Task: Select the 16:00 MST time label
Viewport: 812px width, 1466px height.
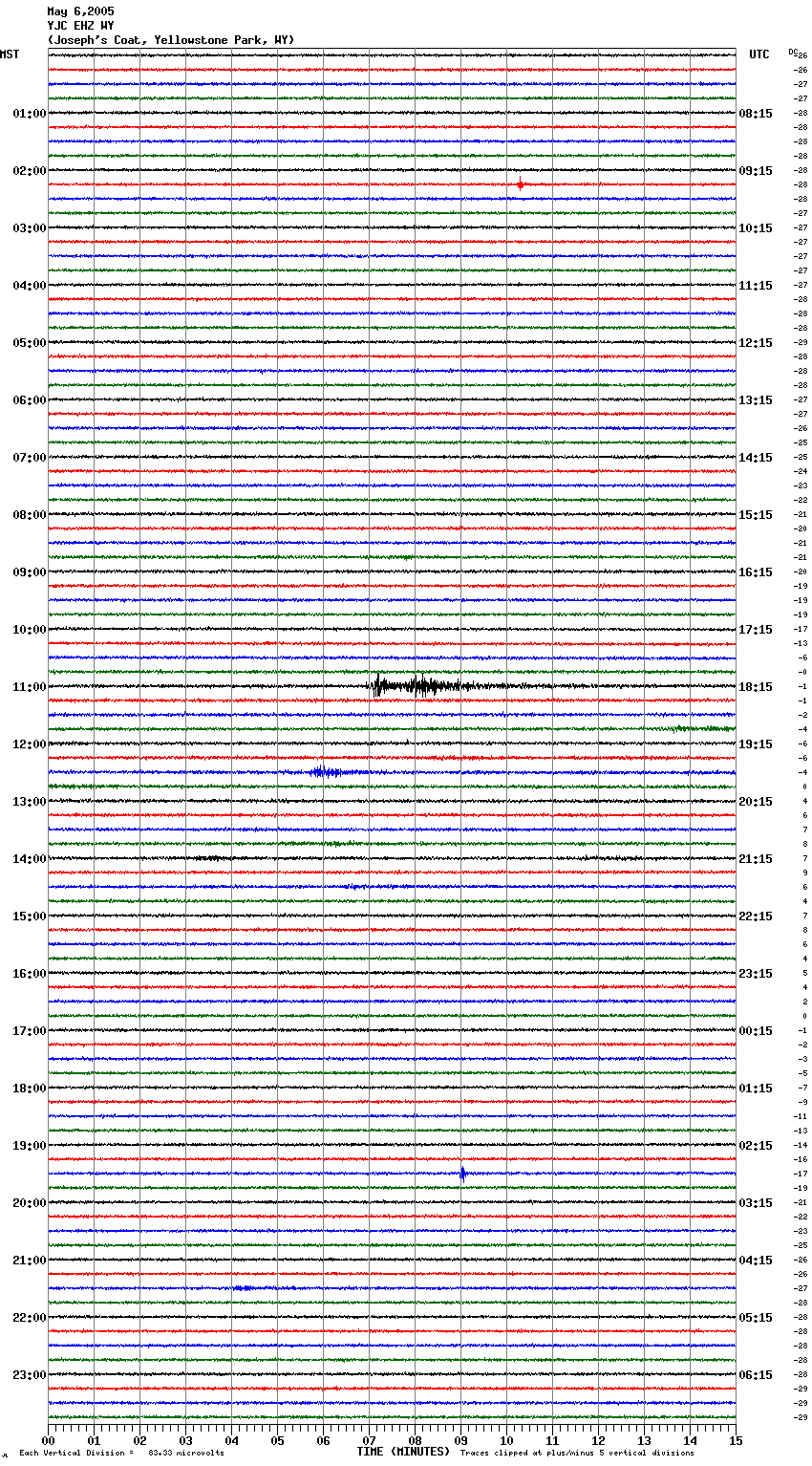Action: click(30, 974)
